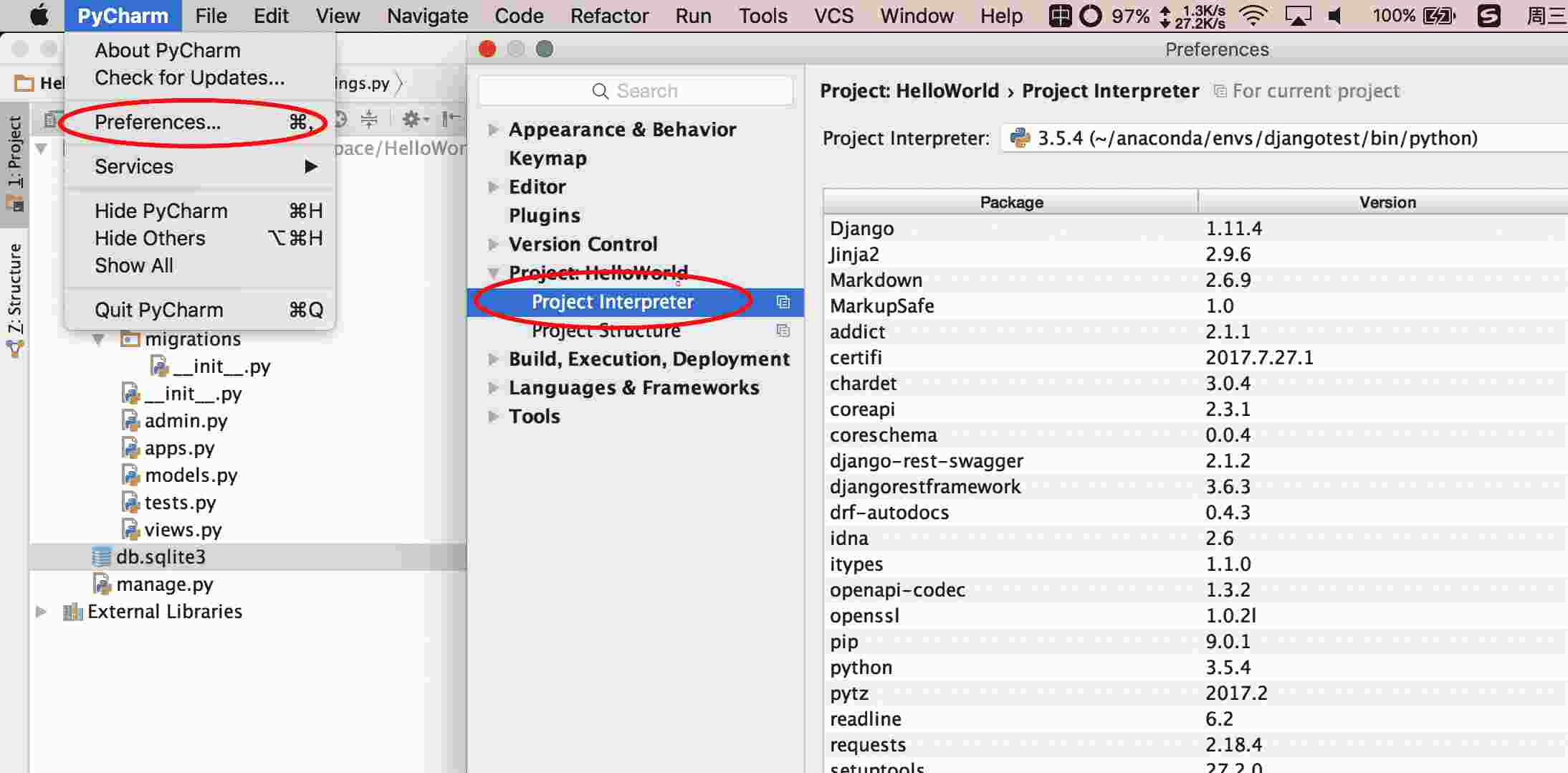Collapse the migrations folder arrow
Screen dimensions: 1568x773
pyautogui.click(x=98, y=338)
